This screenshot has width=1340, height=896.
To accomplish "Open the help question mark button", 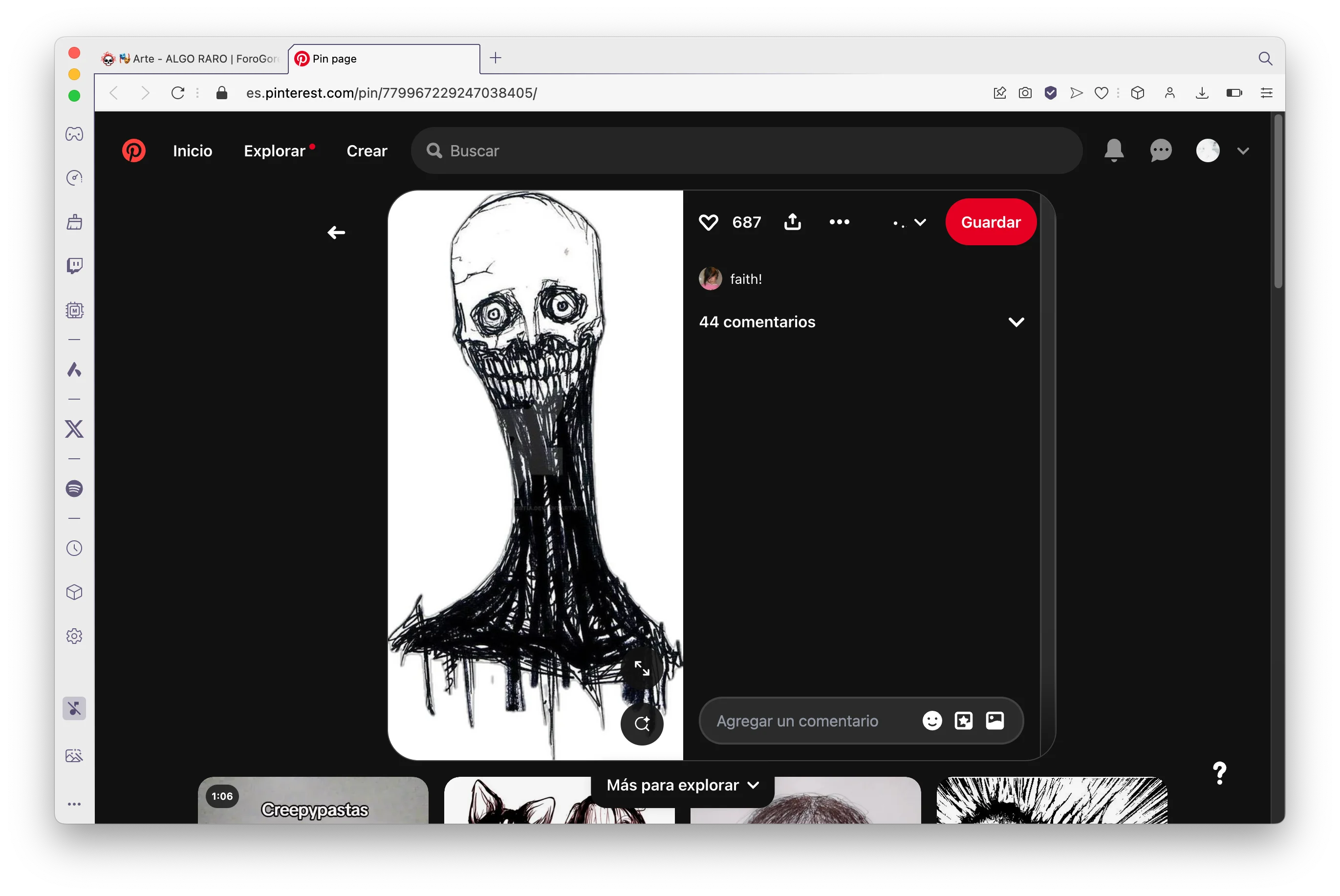I will 1219,773.
